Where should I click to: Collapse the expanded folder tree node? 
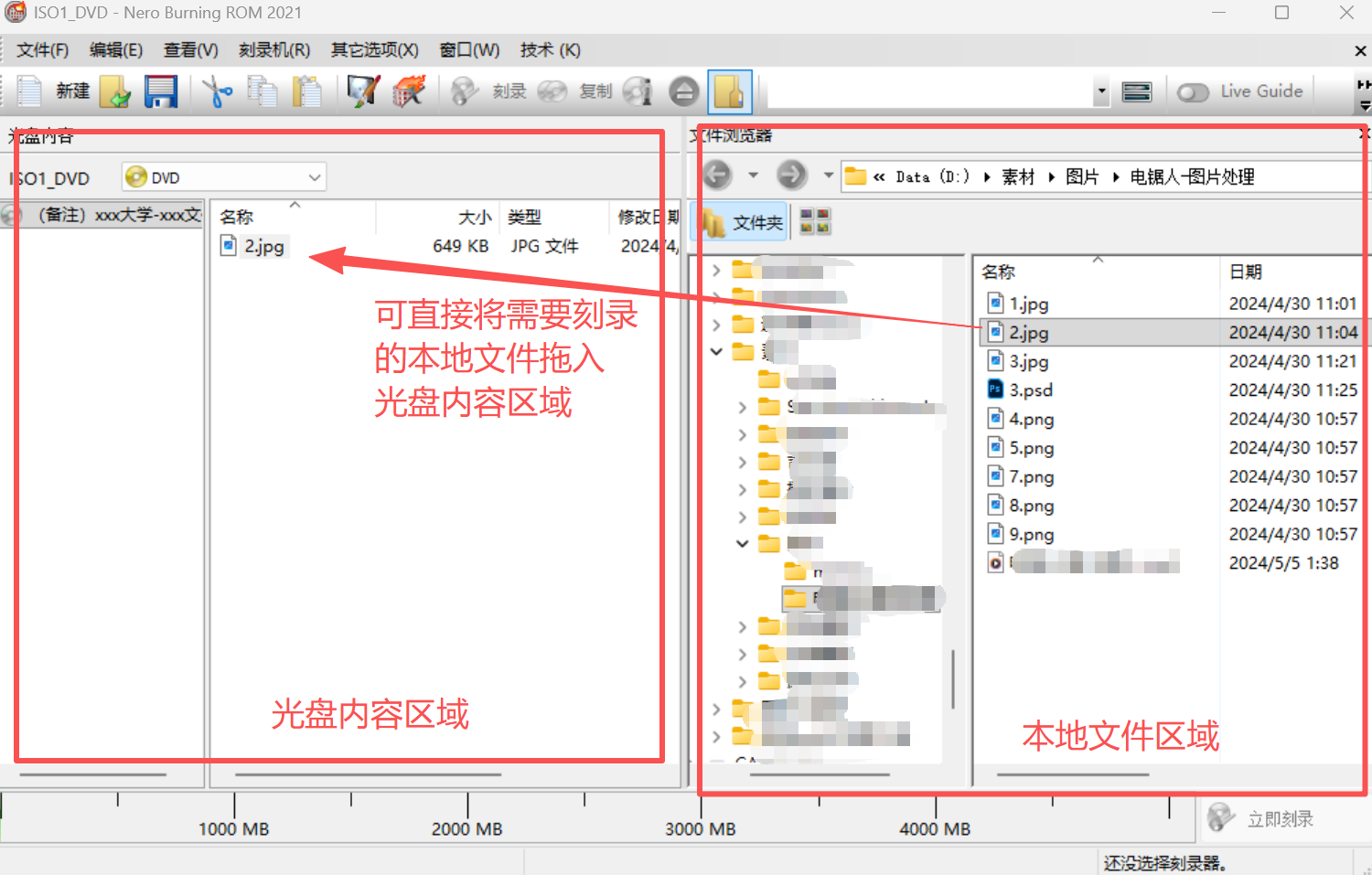[717, 351]
